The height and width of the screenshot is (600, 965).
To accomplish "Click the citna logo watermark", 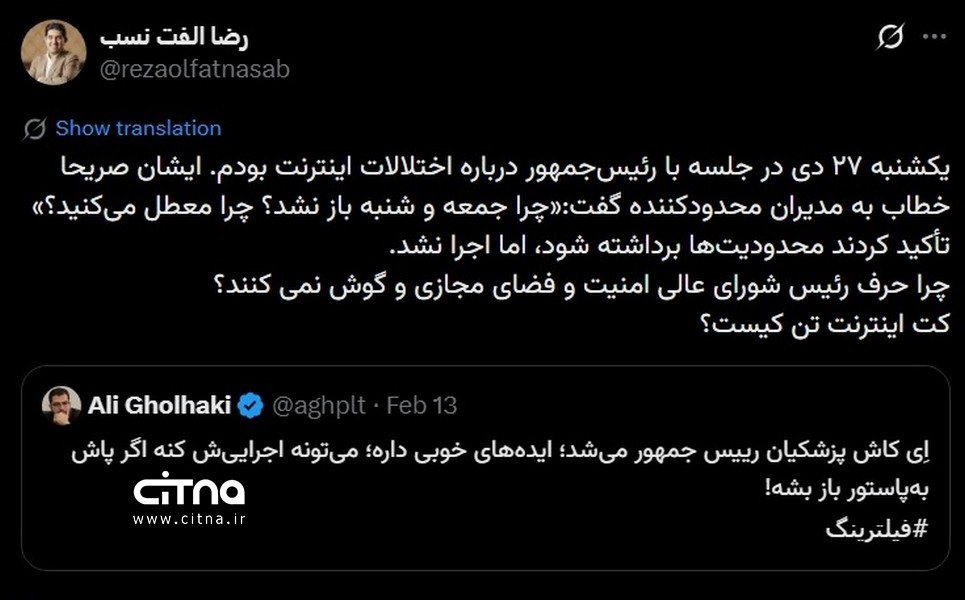I will pyautogui.click(x=189, y=489).
